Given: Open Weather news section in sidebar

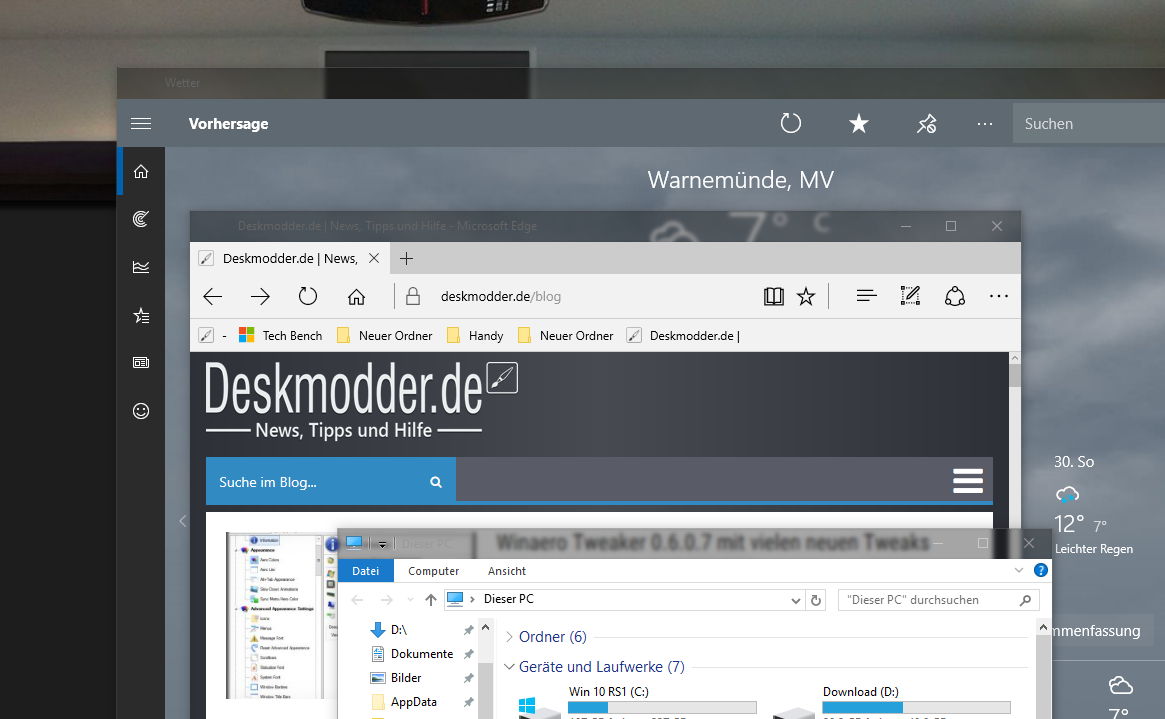Looking at the screenshot, I should [x=141, y=362].
